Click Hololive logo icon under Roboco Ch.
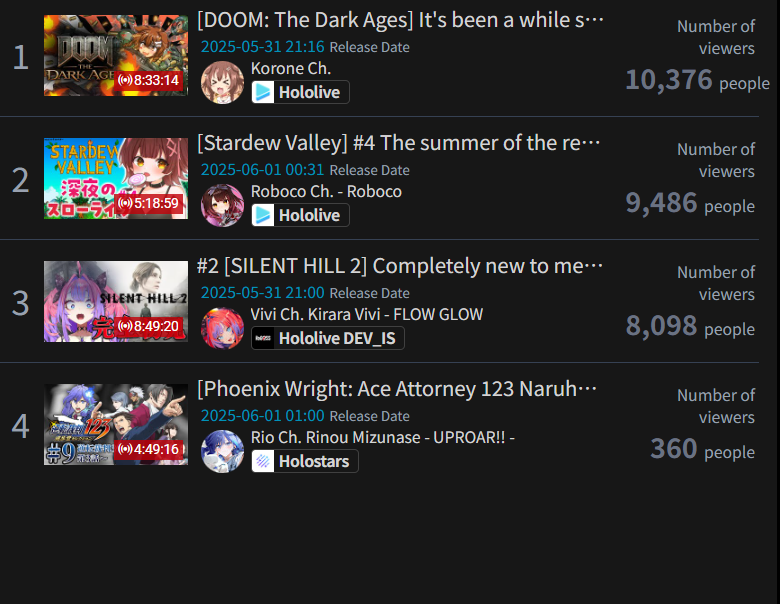This screenshot has width=780, height=604. coord(263,215)
